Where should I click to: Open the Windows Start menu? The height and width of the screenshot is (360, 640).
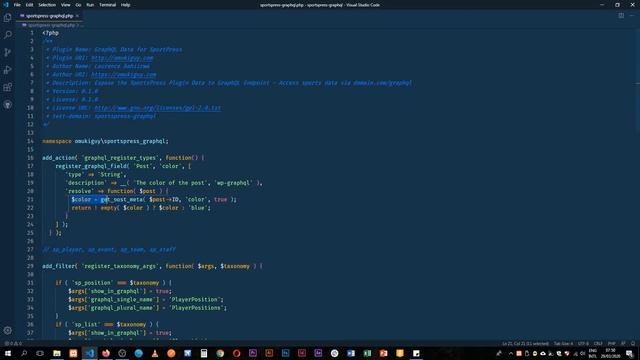coord(7,353)
